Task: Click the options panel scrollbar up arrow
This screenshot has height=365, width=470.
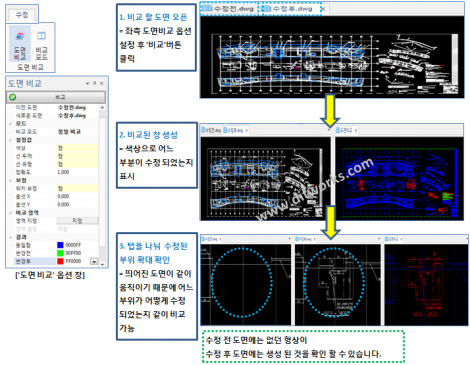Action: [102, 107]
